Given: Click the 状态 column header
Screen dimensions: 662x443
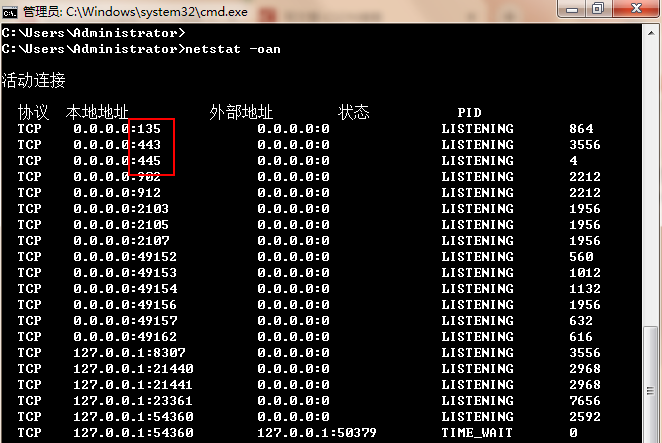Looking at the screenshot, I should [353, 112].
